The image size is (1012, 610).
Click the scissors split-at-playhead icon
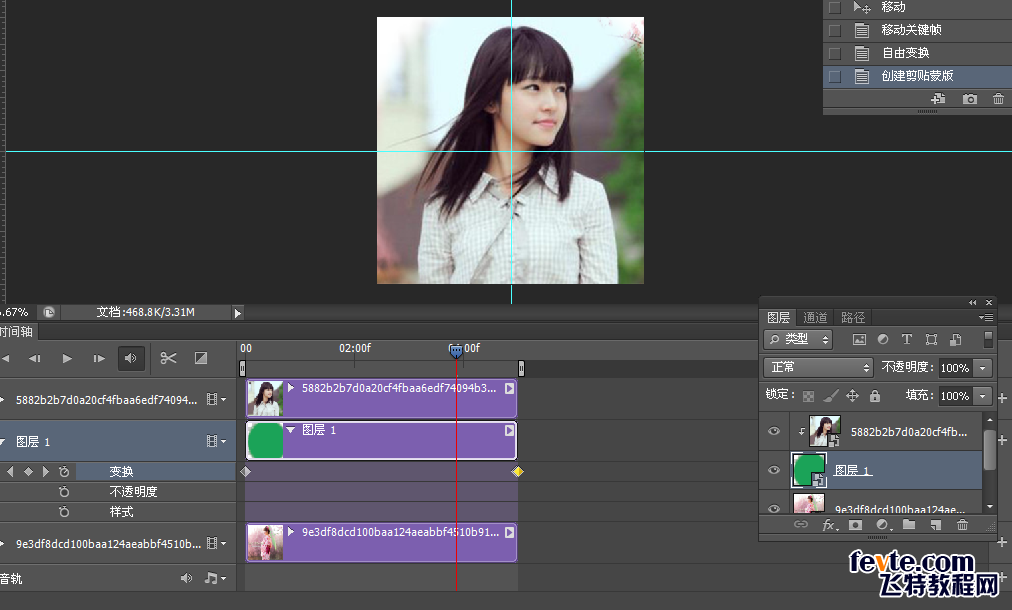tap(168, 358)
